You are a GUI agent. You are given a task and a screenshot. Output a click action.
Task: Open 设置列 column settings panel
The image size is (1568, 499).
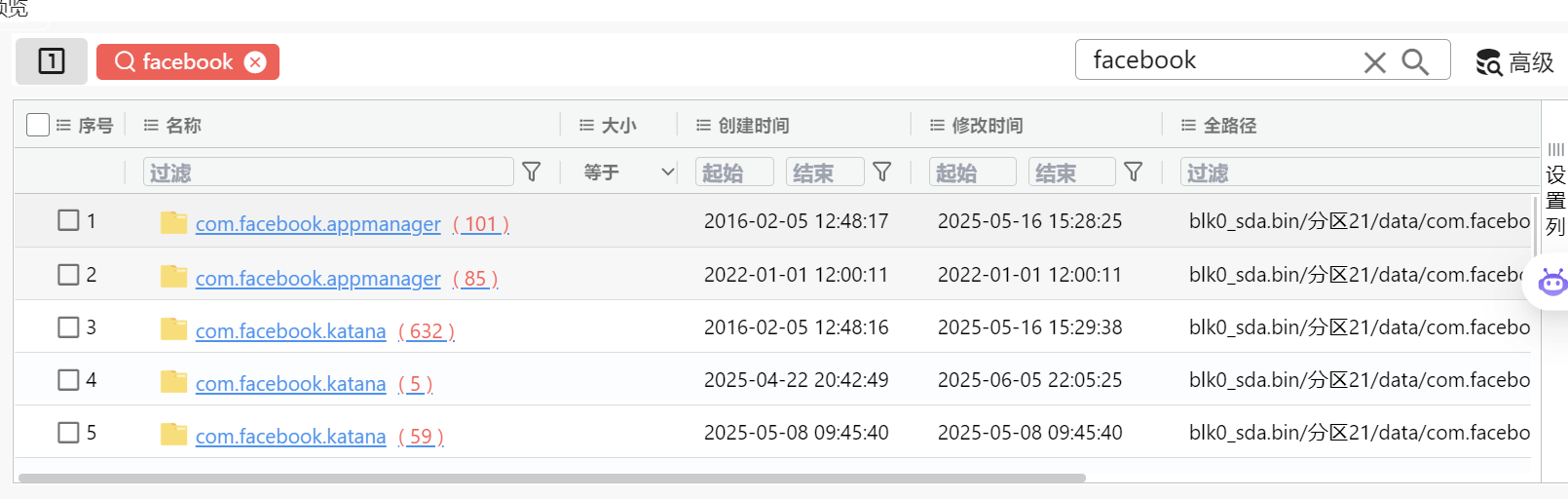coord(1555,191)
